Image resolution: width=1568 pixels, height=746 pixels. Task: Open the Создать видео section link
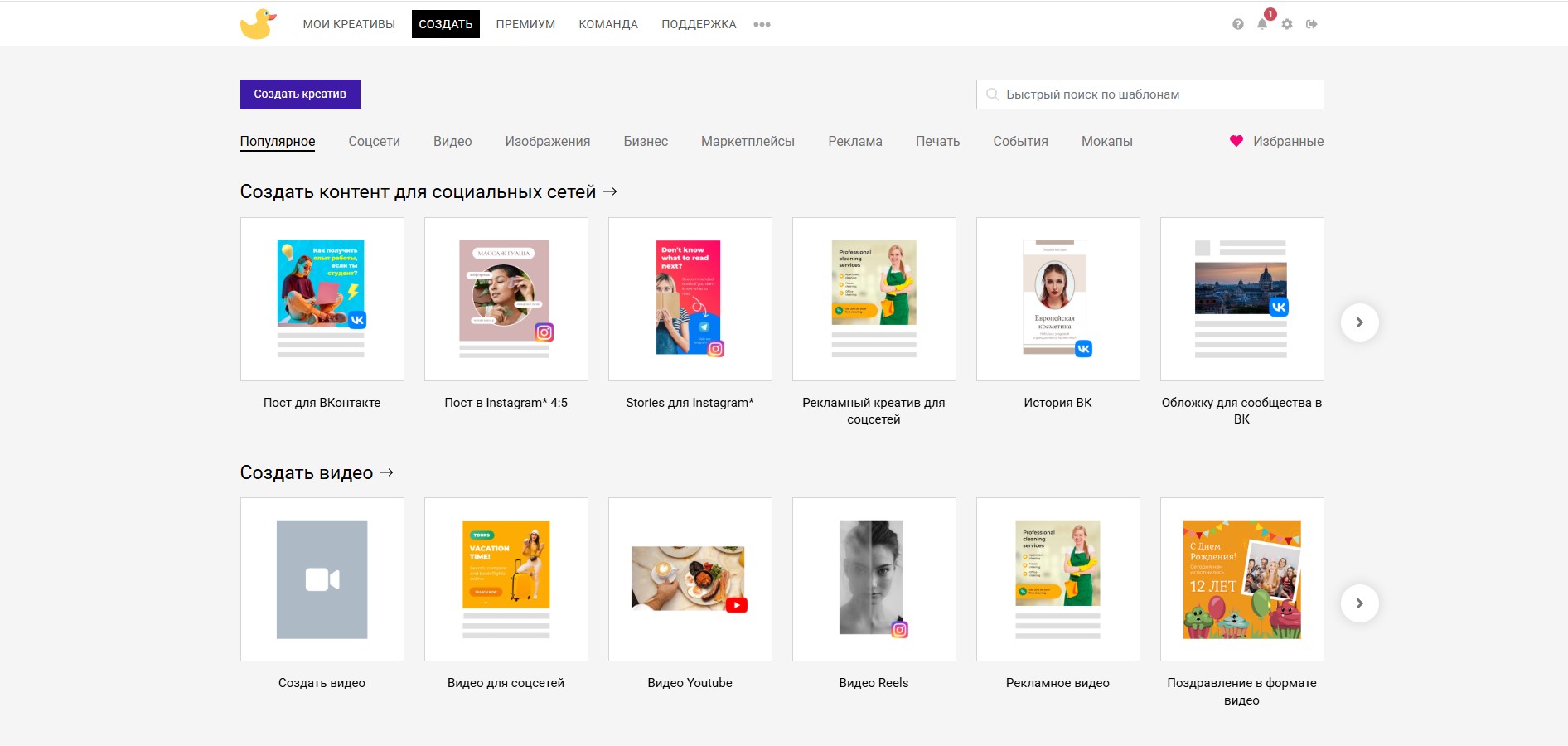click(317, 472)
